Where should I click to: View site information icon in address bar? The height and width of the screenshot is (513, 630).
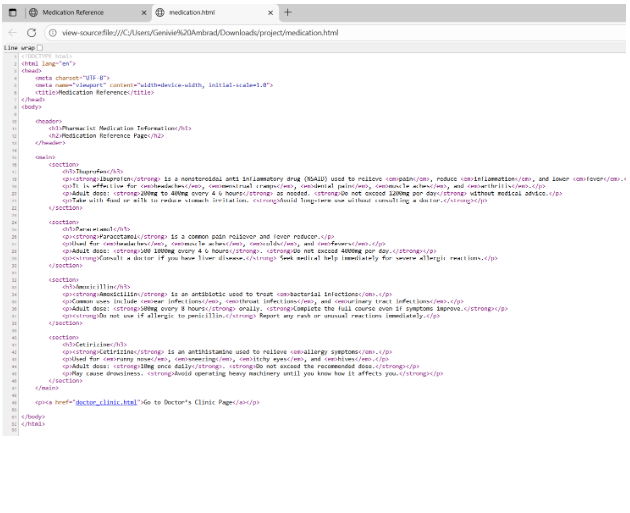tap(53, 33)
